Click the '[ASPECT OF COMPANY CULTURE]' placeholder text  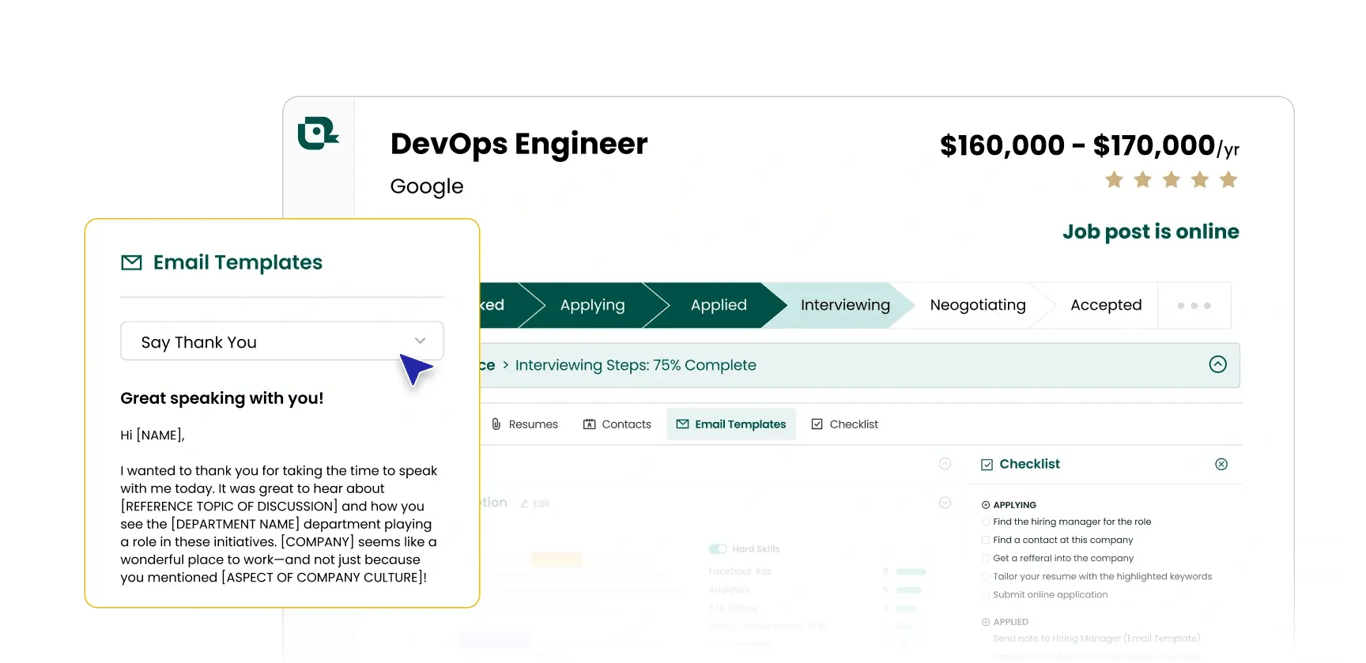click(324, 577)
